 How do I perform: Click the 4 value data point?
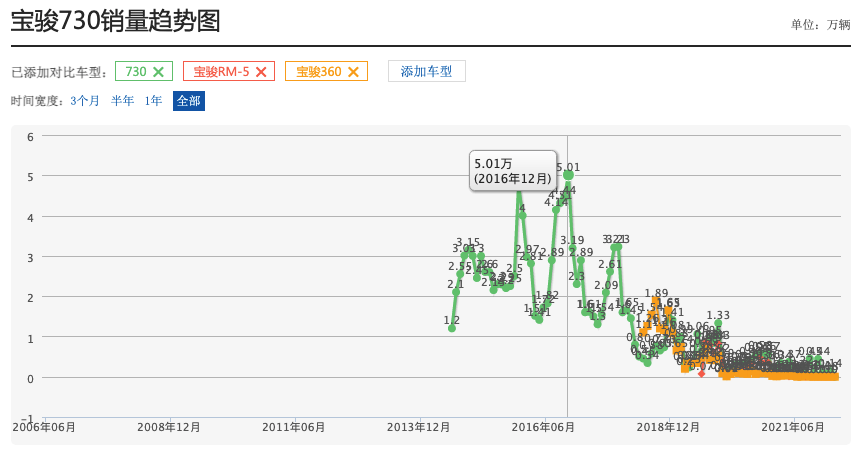[x=523, y=216]
